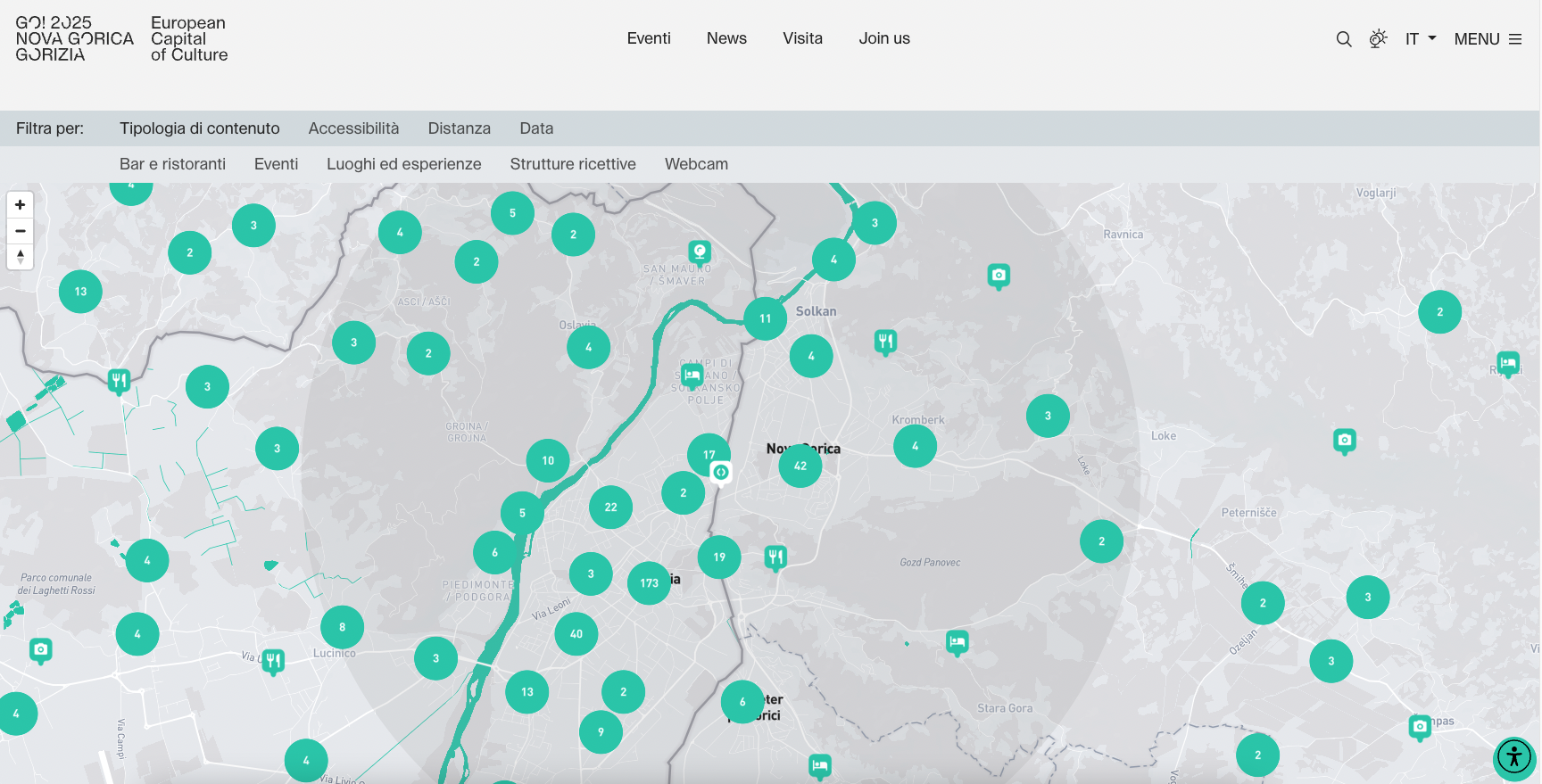The image size is (1542, 784).
Task: Select the bed marker near Stara Gora
Action: point(958,642)
